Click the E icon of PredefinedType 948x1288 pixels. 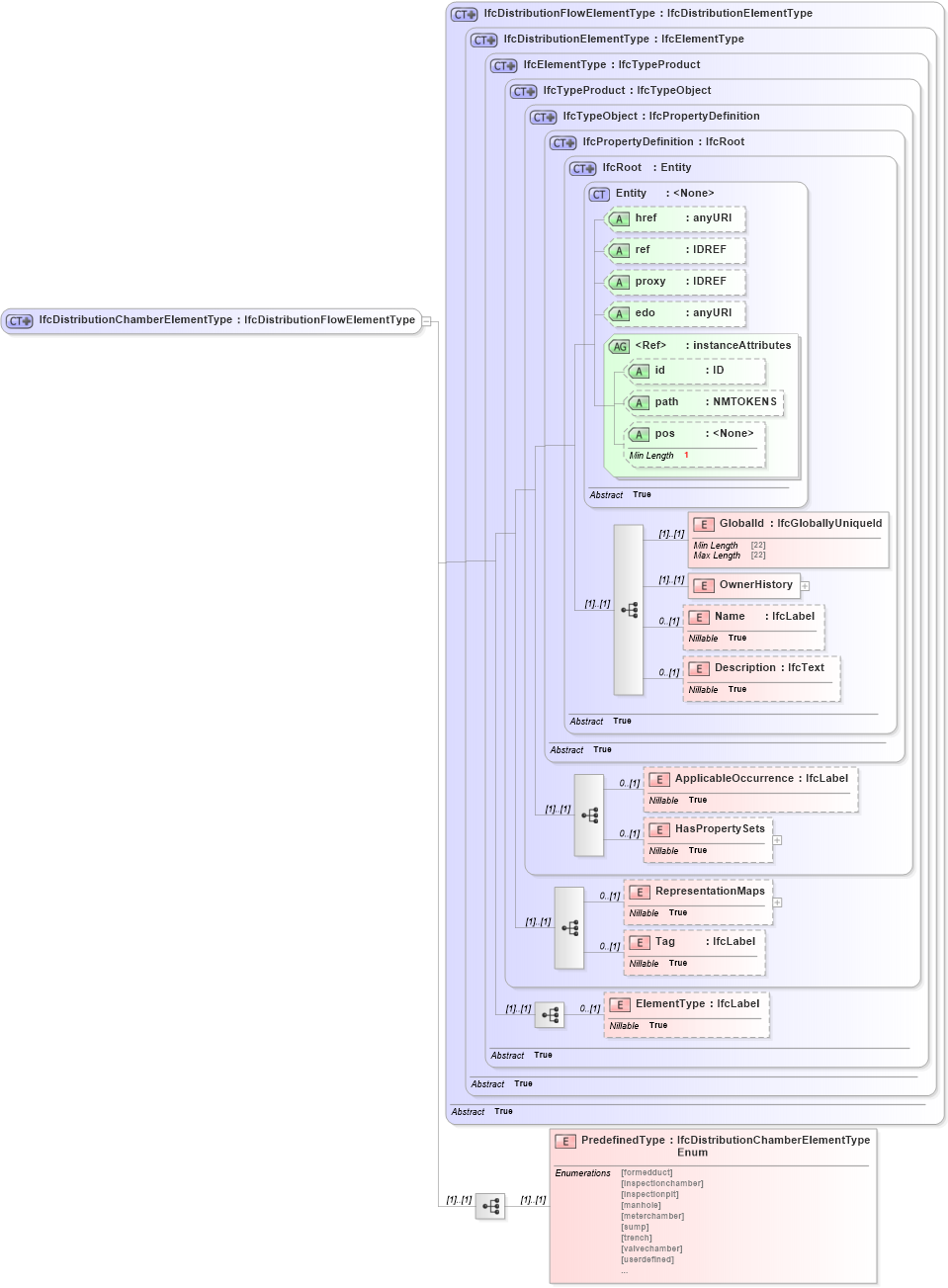[x=564, y=1141]
